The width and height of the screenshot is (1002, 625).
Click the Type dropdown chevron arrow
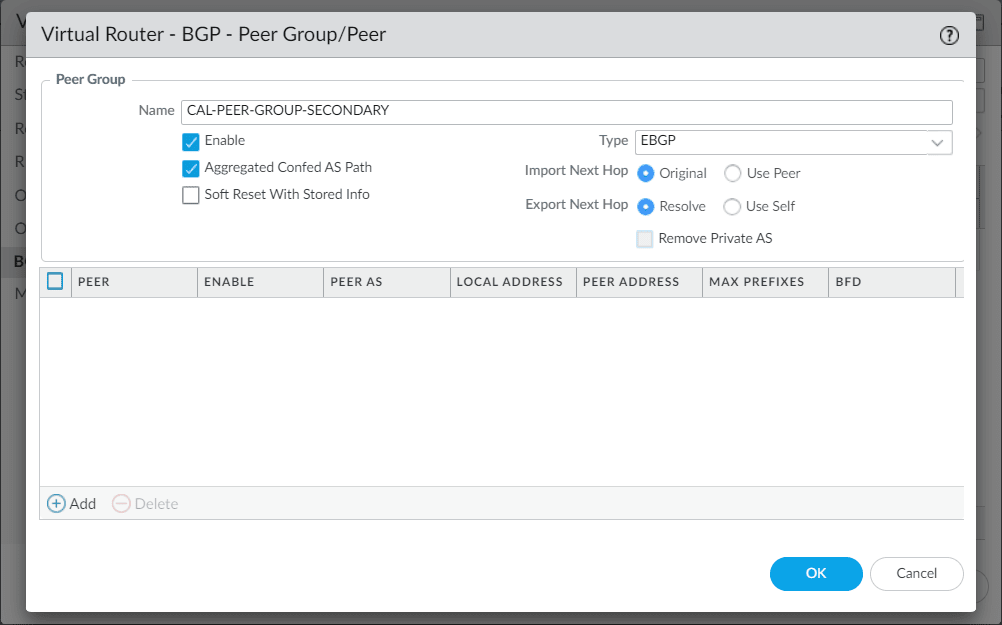[938, 143]
